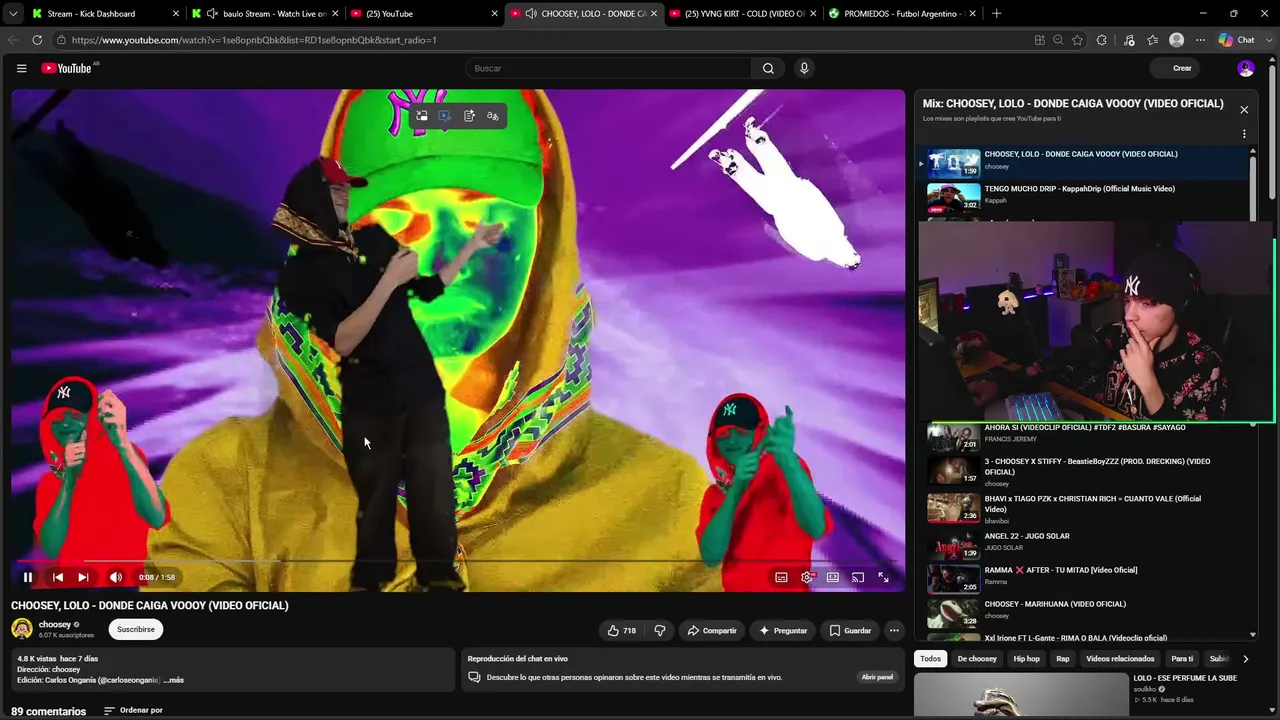The height and width of the screenshot is (720, 1280).
Task: Close the Mix playlist panel
Action: 1244,110
